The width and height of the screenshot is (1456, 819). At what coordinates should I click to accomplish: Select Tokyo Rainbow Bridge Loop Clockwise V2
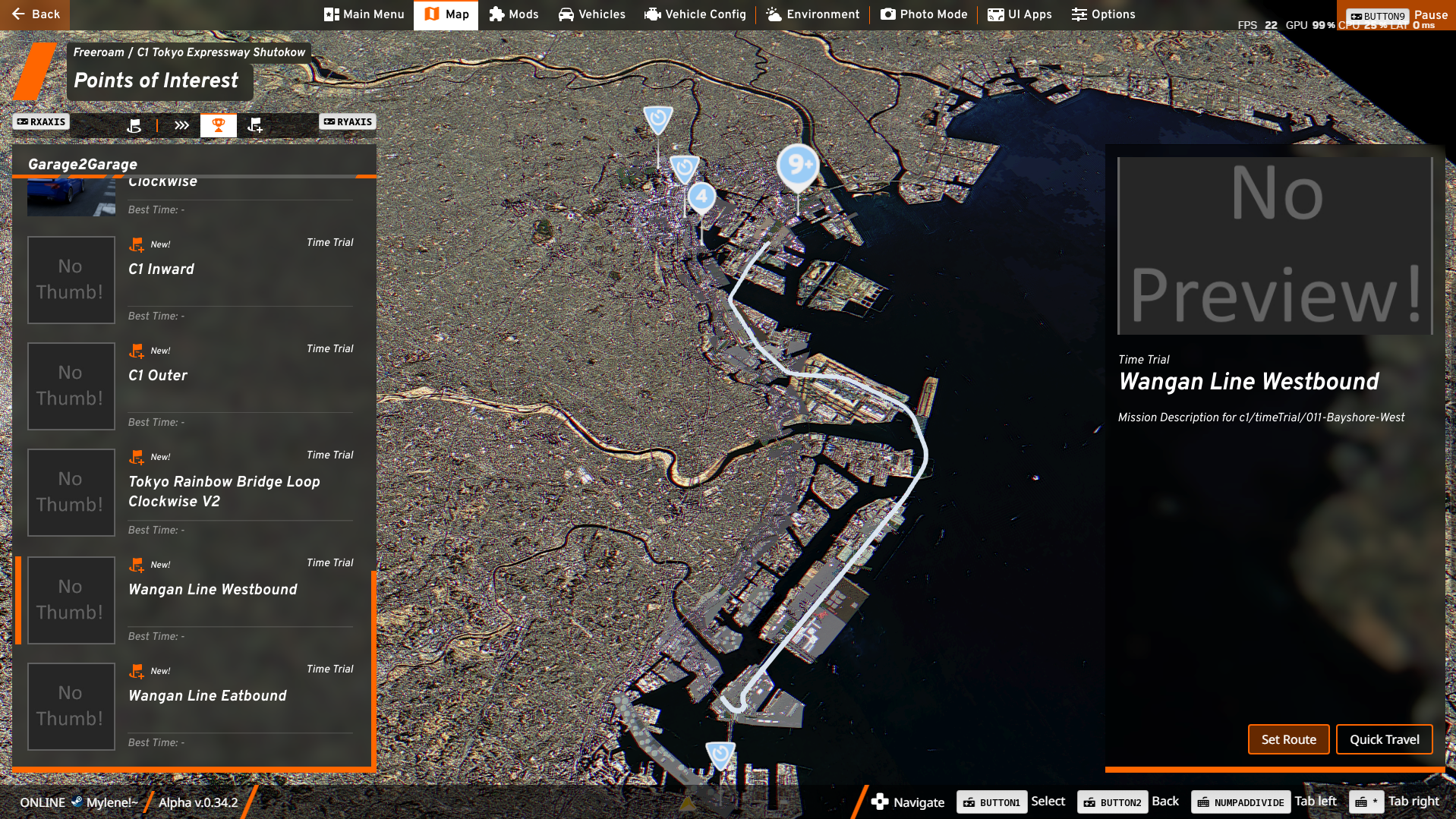coord(193,493)
